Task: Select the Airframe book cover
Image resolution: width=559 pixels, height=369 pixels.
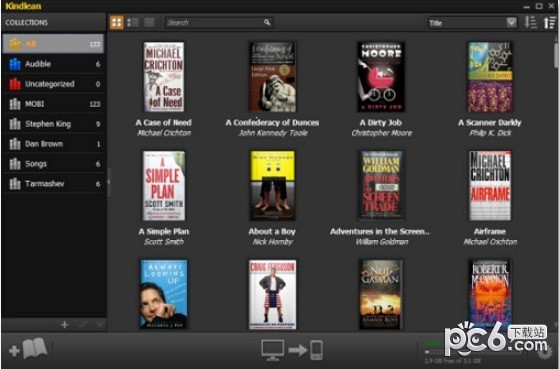Action: point(490,186)
